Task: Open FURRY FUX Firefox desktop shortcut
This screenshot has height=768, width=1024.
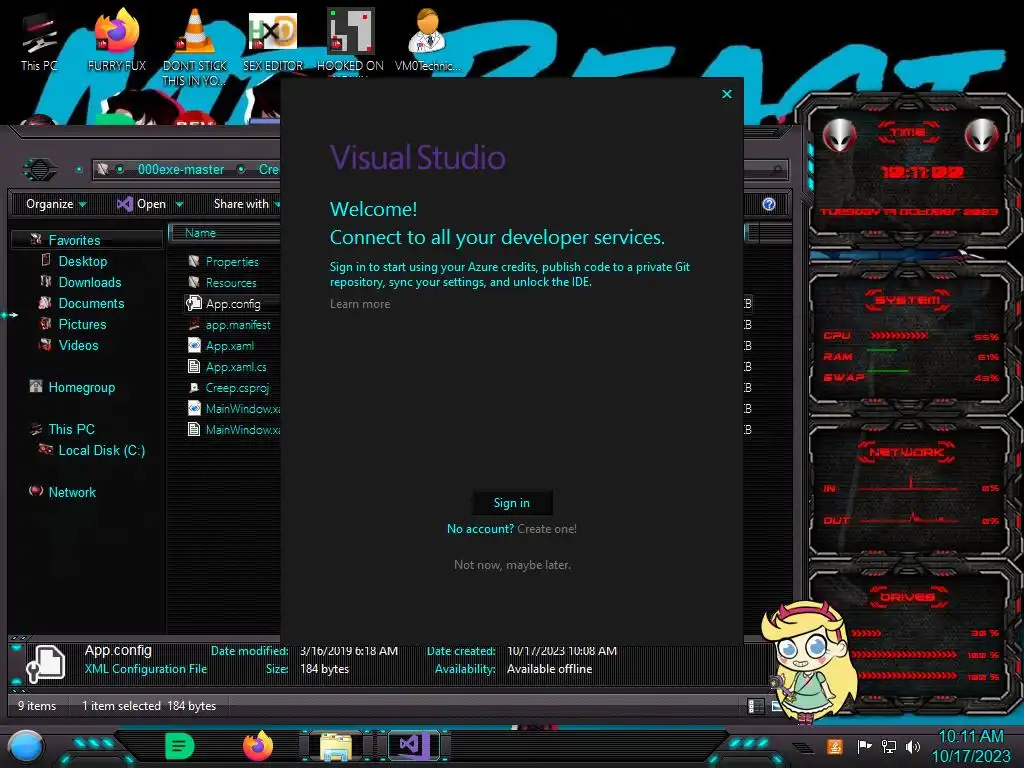Action: click(117, 42)
